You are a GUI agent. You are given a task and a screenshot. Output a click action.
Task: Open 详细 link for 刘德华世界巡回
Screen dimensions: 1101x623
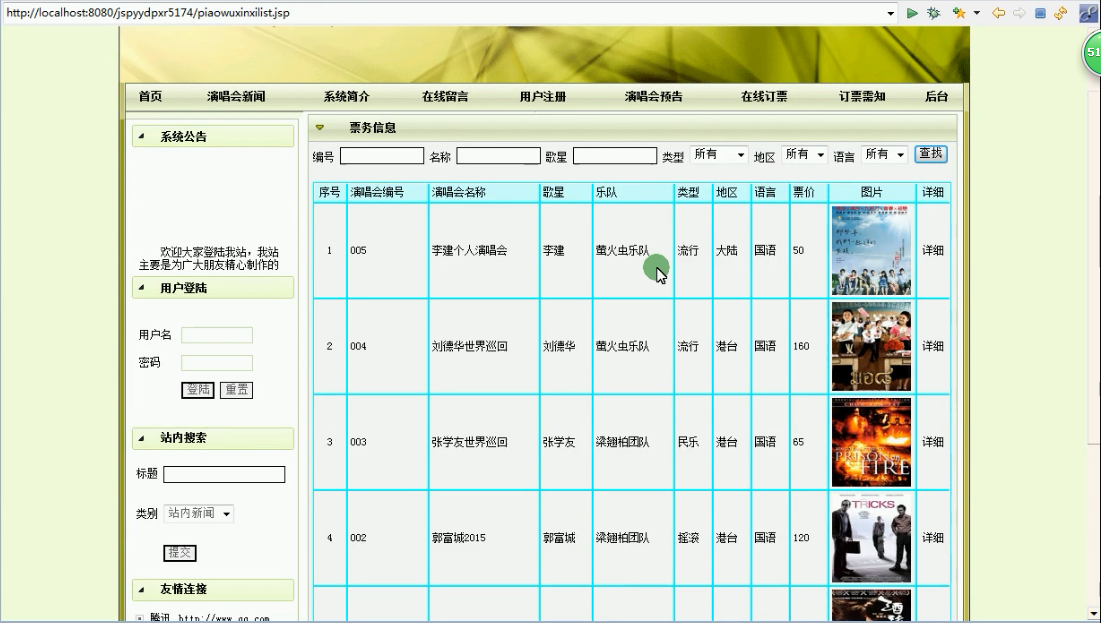pyautogui.click(x=932, y=346)
